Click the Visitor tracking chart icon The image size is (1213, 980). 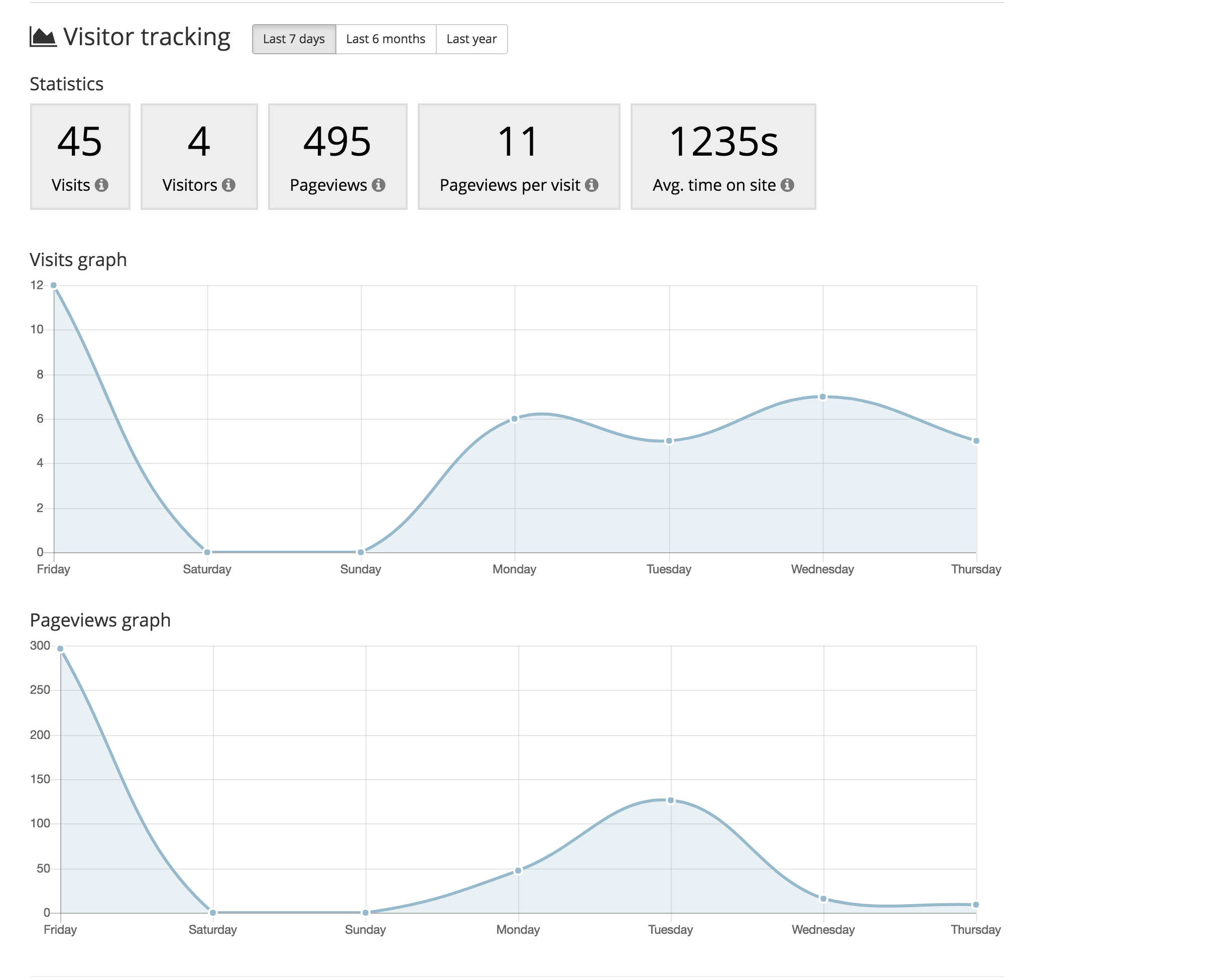43,38
